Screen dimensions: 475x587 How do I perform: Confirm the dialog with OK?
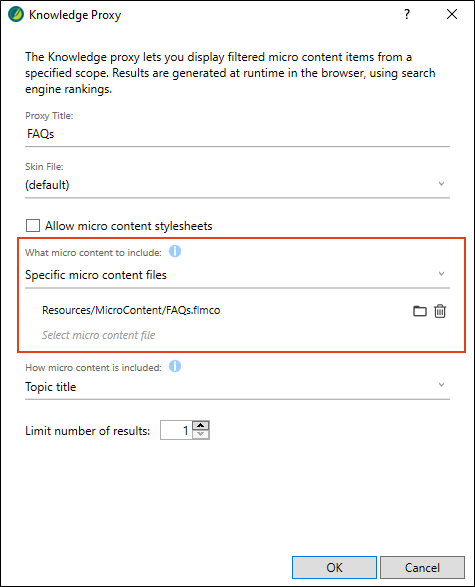[334, 568]
